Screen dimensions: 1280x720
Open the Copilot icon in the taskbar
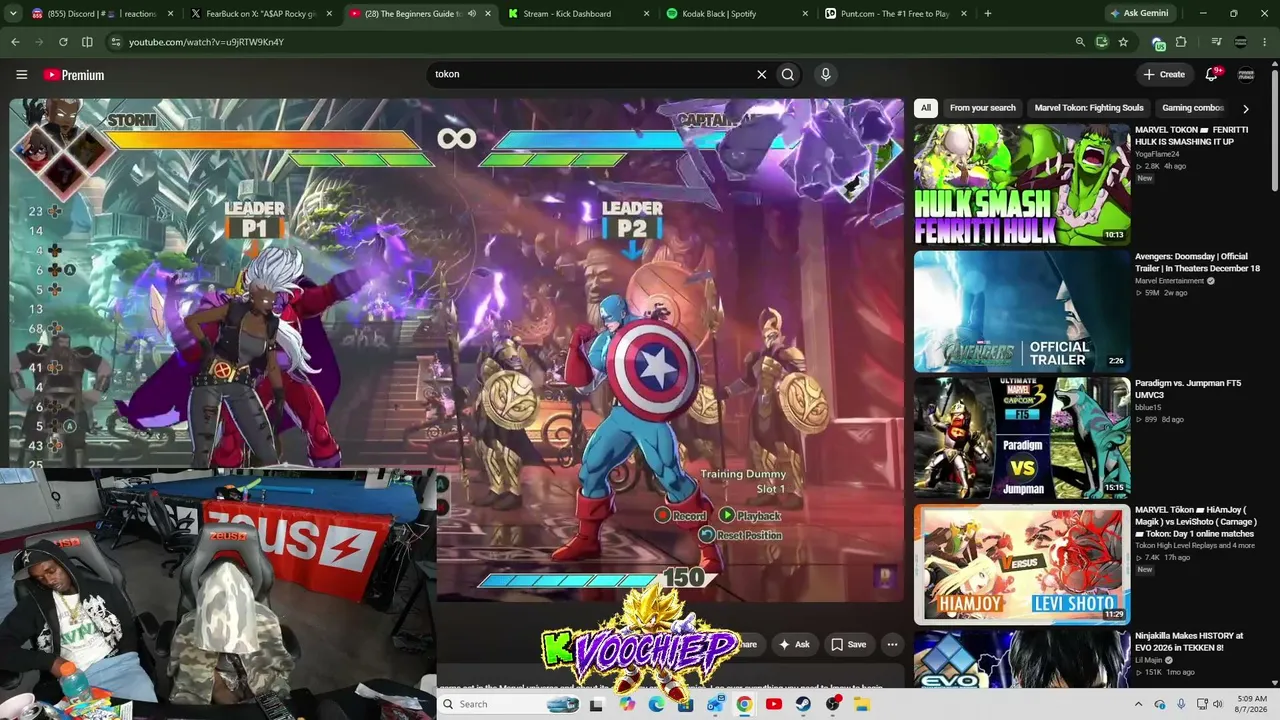tap(627, 704)
